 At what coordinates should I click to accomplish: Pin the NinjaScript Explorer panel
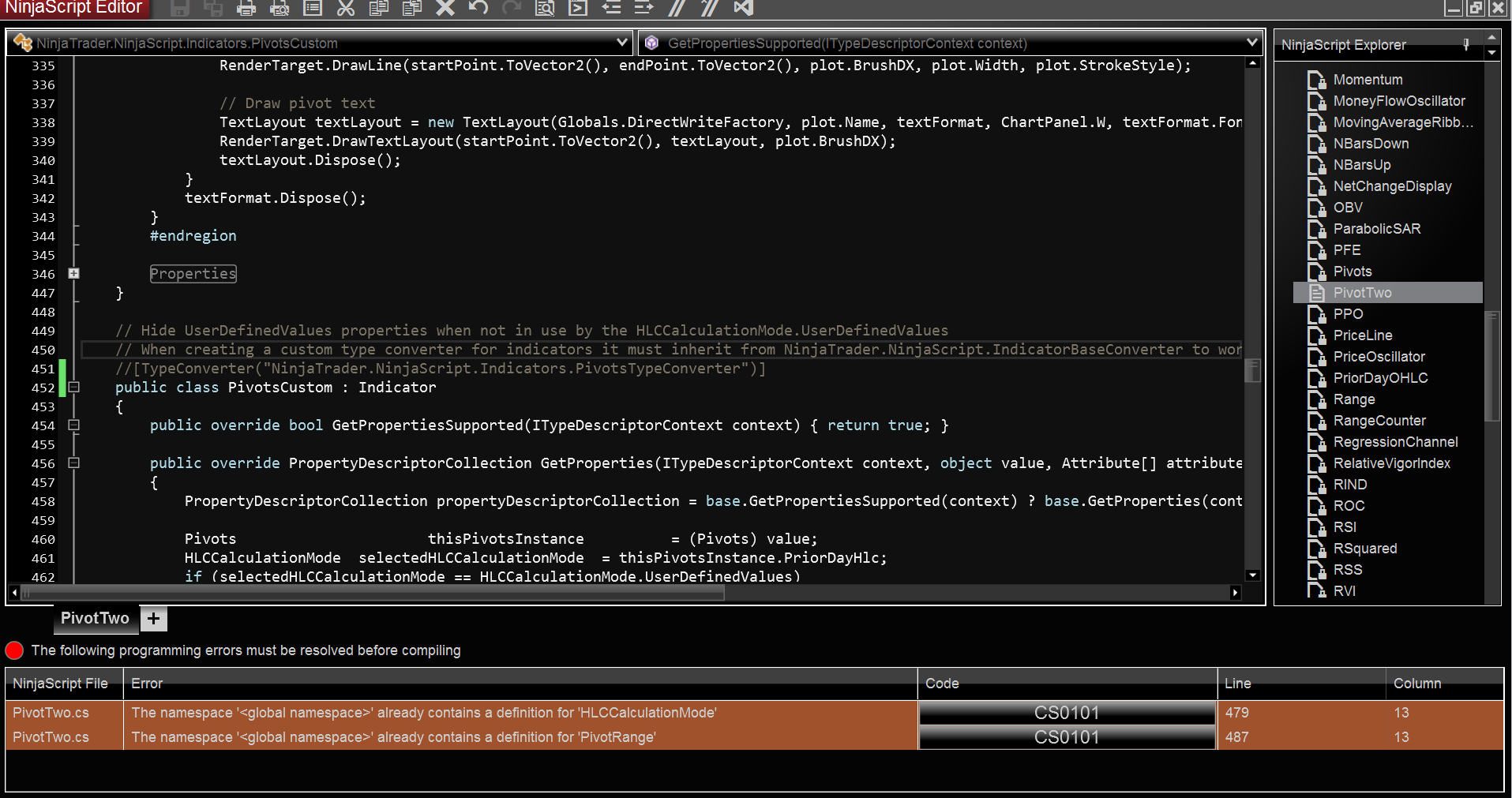tap(1466, 44)
